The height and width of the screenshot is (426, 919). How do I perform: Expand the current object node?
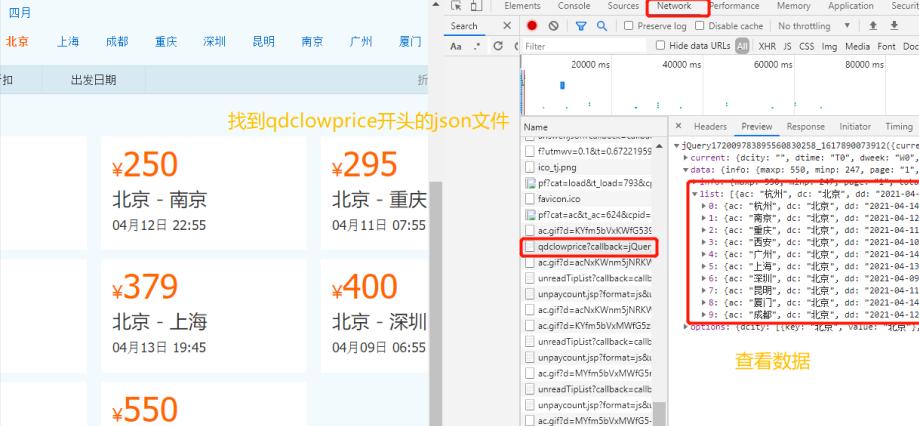(686, 158)
